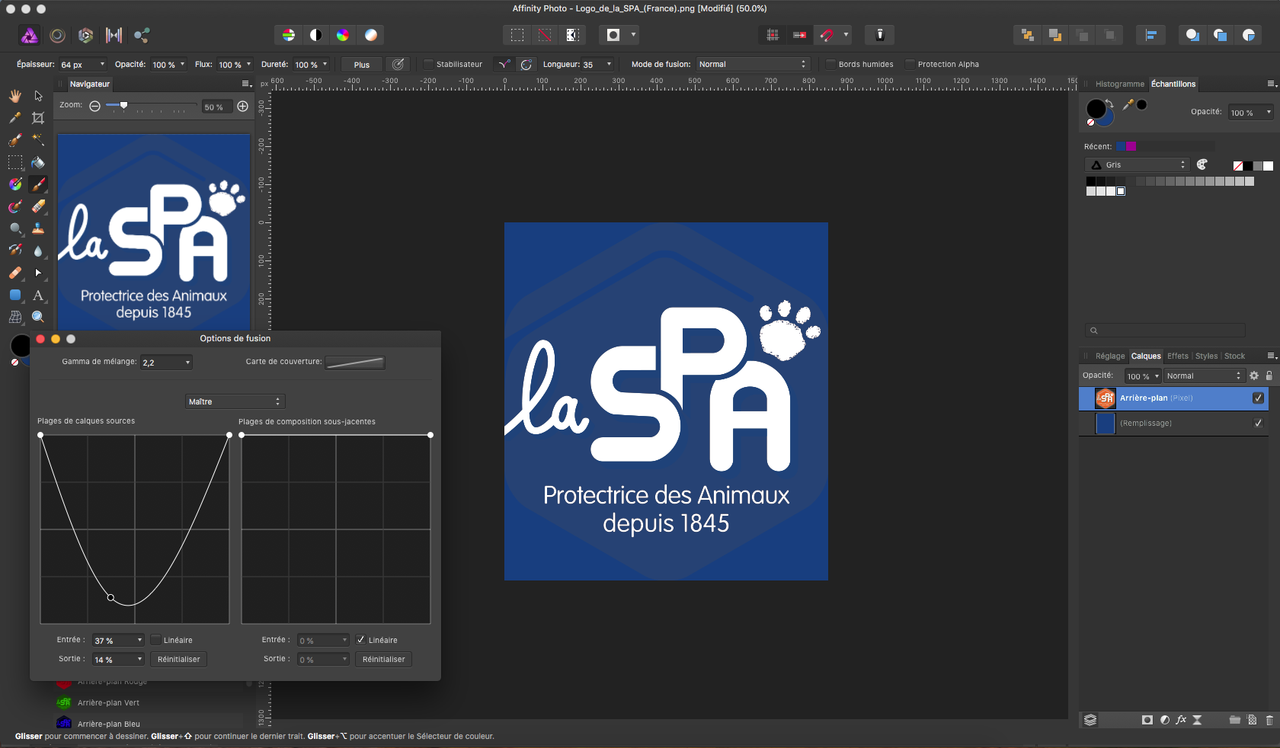
Task: Switch to the Liquify persona
Action: tap(58, 35)
